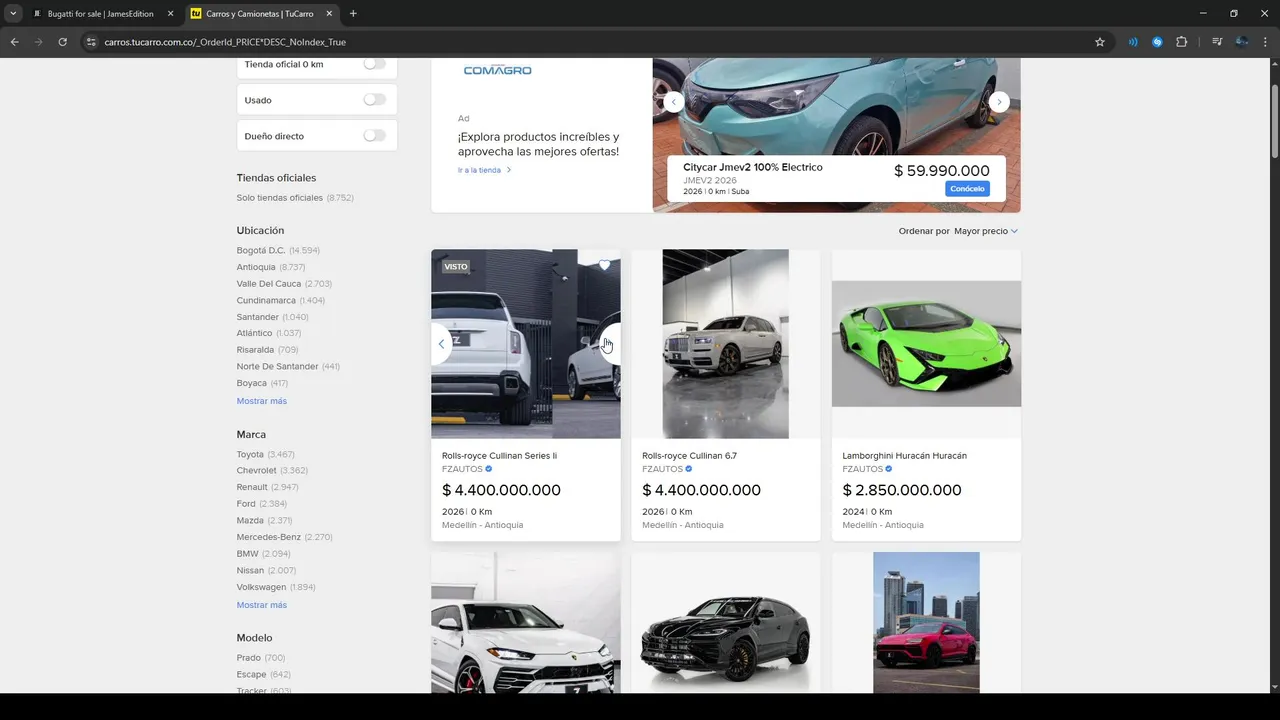The height and width of the screenshot is (720, 1280).
Task: Reload the page with refresh icon
Action: (62, 42)
